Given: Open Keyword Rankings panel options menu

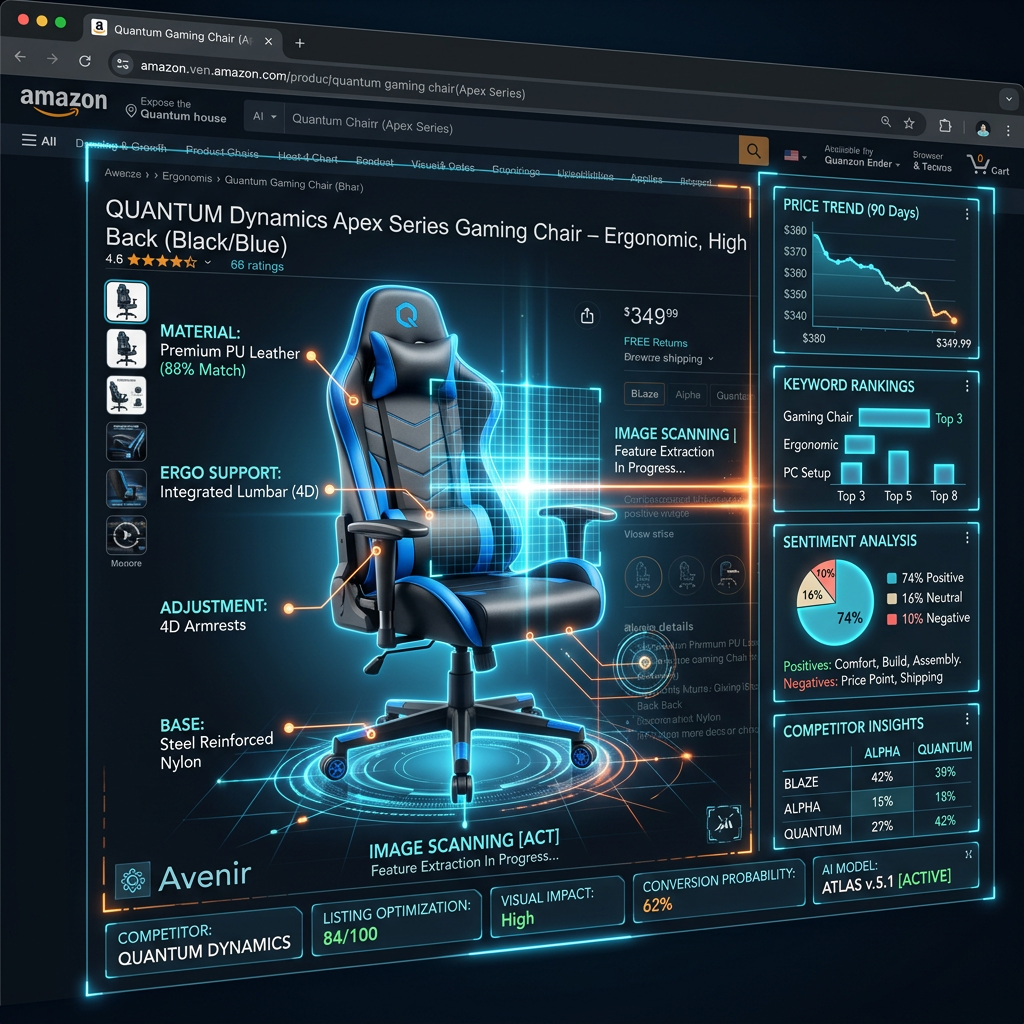Looking at the screenshot, I should [967, 386].
